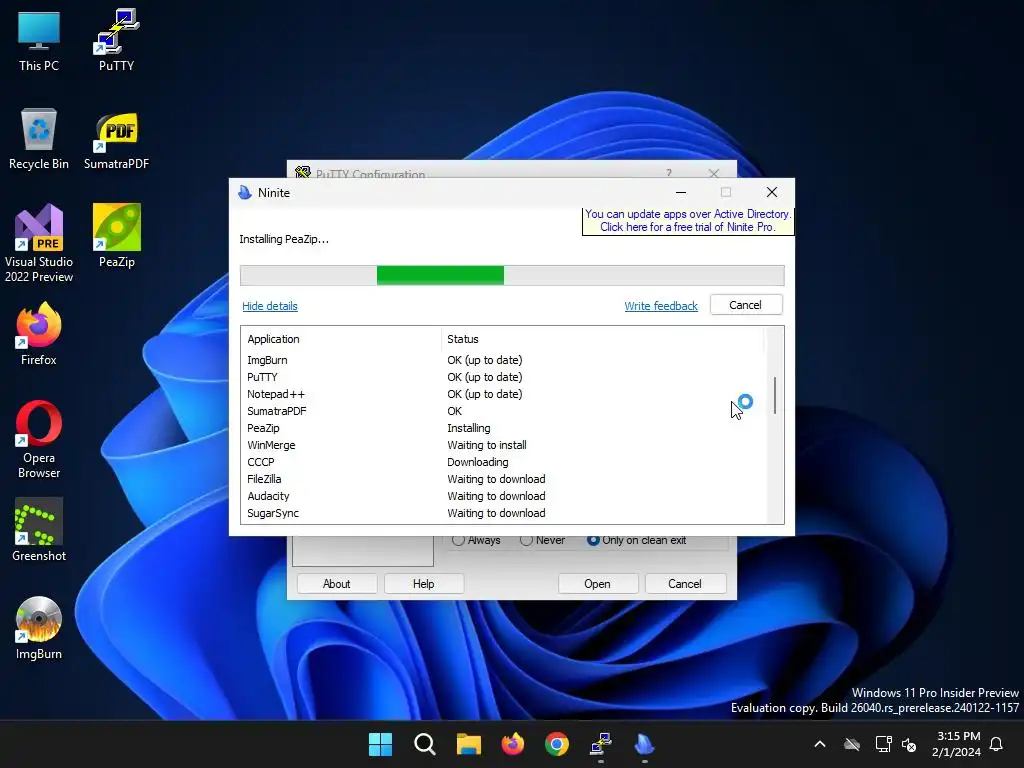
Task: Select the ImgBurn row in Ninite list
Action: (x=503, y=360)
